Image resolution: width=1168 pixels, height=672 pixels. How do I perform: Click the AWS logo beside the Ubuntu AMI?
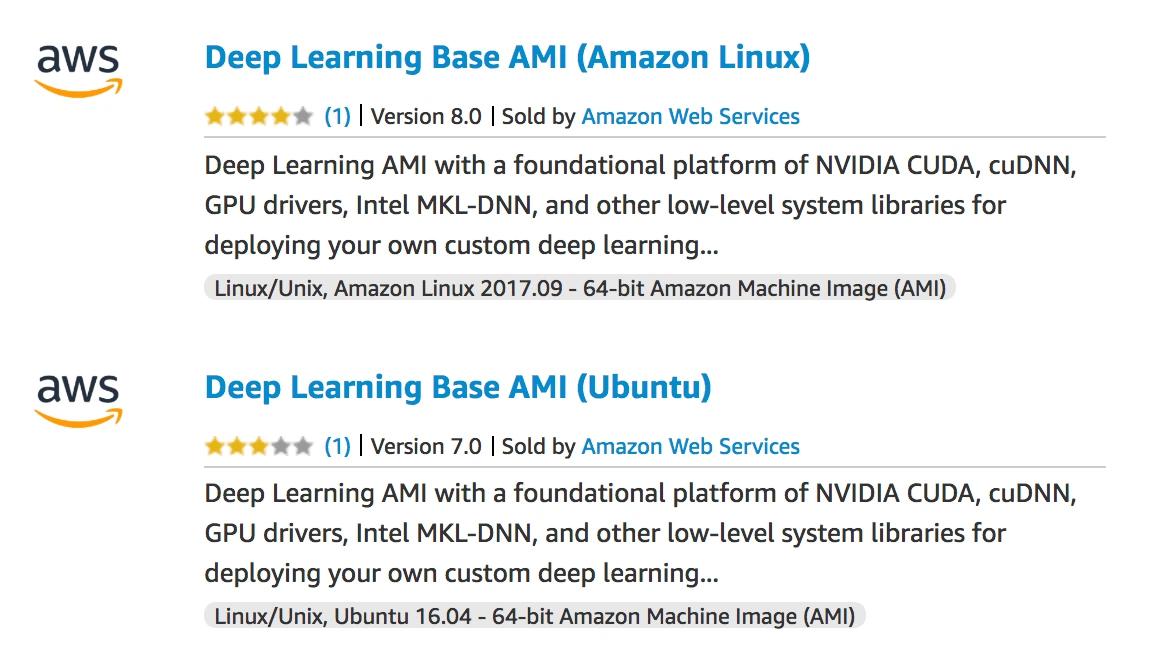point(78,400)
